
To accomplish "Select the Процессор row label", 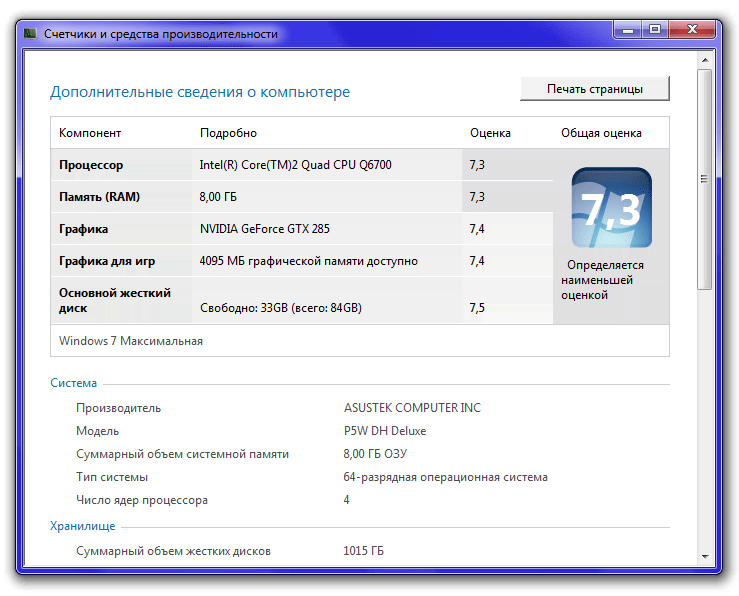I will tap(91, 165).
